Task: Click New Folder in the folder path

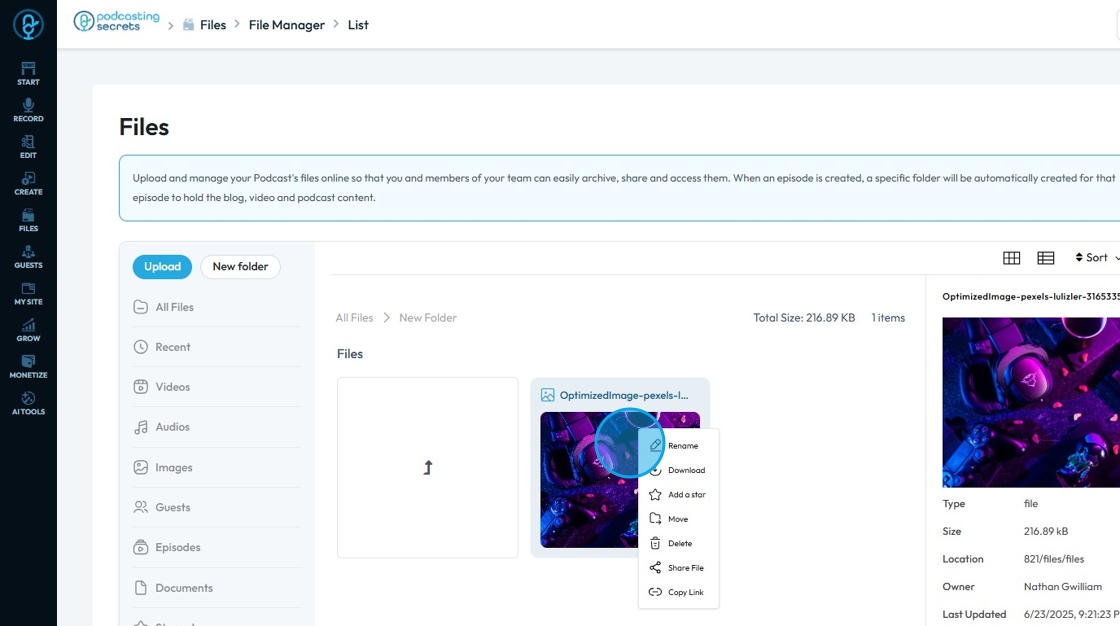Action: pos(428,318)
